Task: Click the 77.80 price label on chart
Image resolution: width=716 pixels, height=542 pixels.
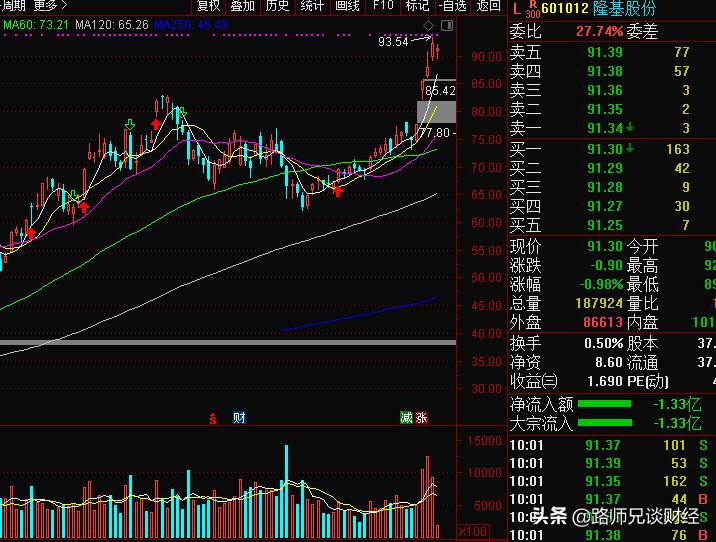Action: (x=435, y=133)
